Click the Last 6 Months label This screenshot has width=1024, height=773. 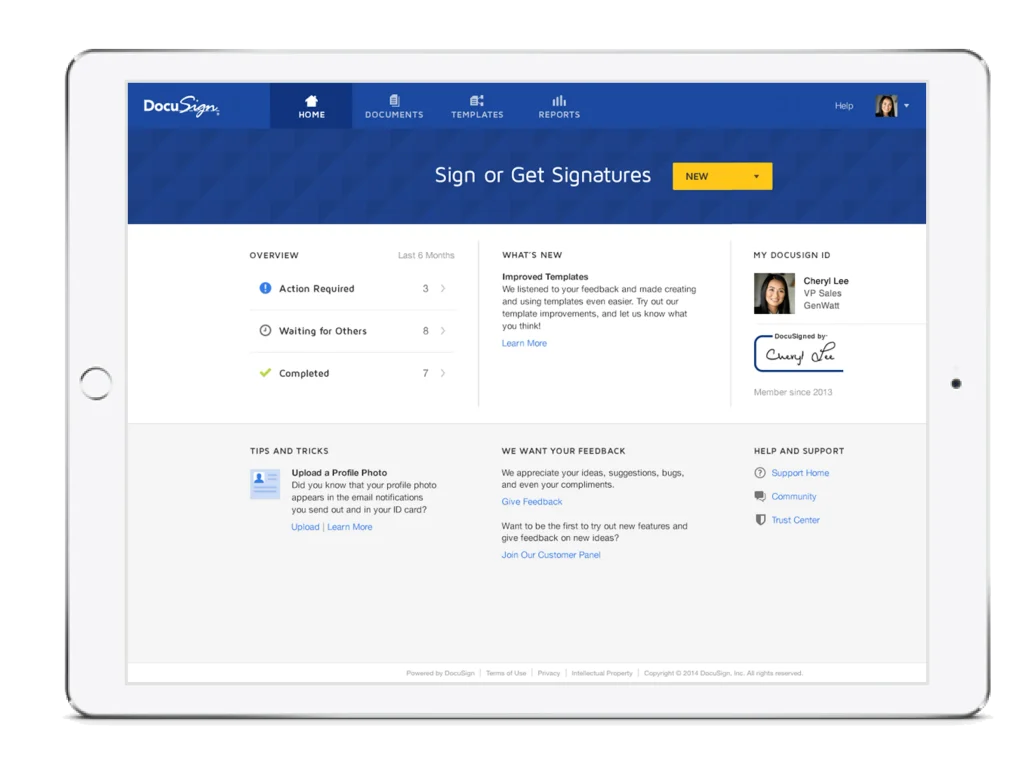coord(426,255)
